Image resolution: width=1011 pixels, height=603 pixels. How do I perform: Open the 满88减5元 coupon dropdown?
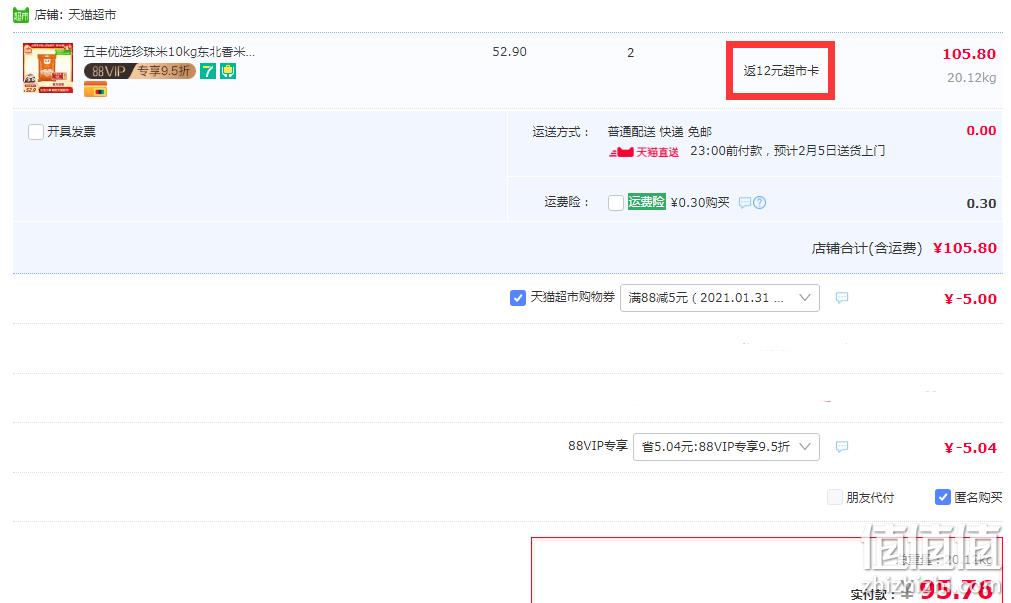(x=720, y=298)
